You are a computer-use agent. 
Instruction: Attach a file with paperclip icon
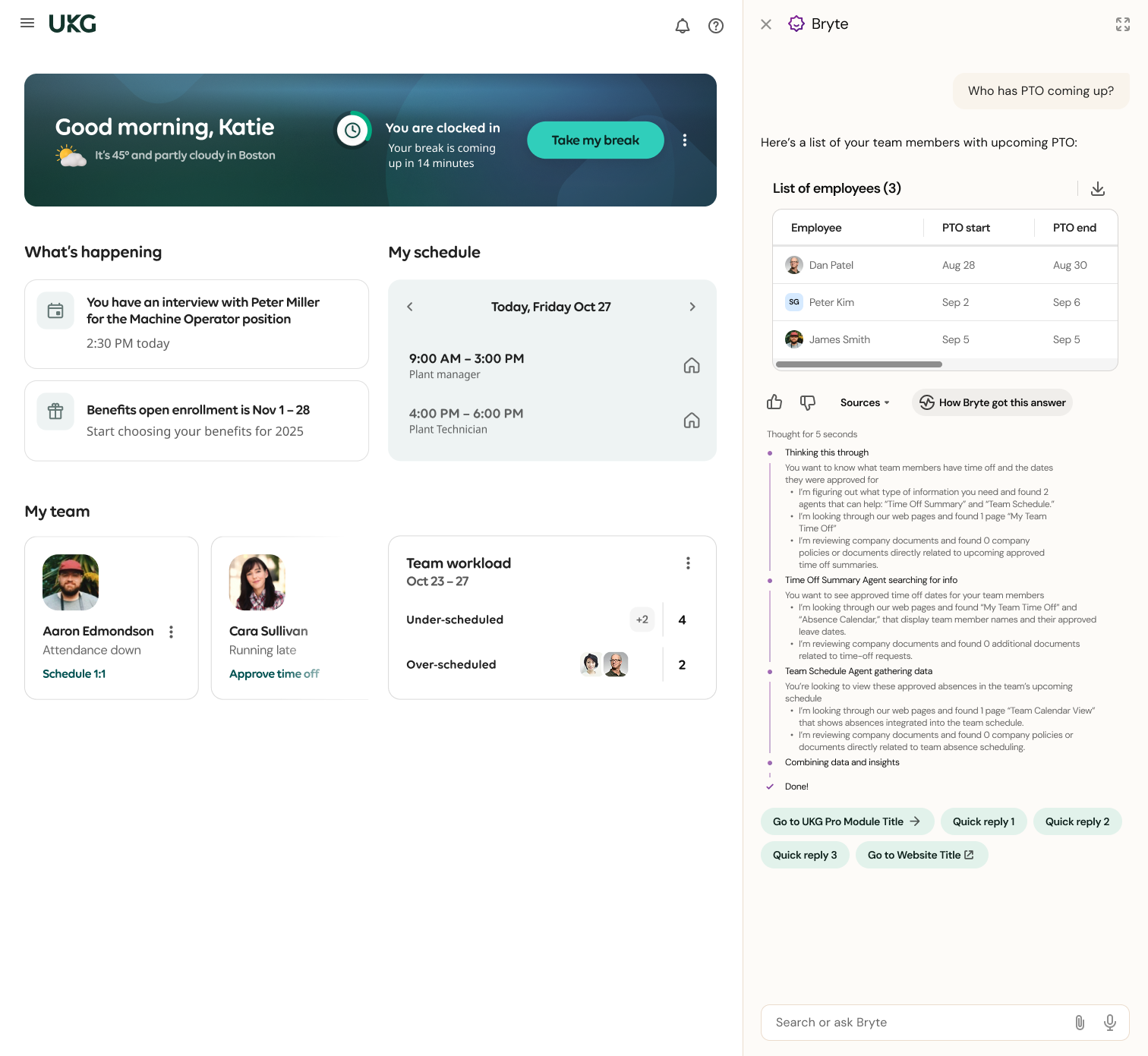coord(1080,1023)
